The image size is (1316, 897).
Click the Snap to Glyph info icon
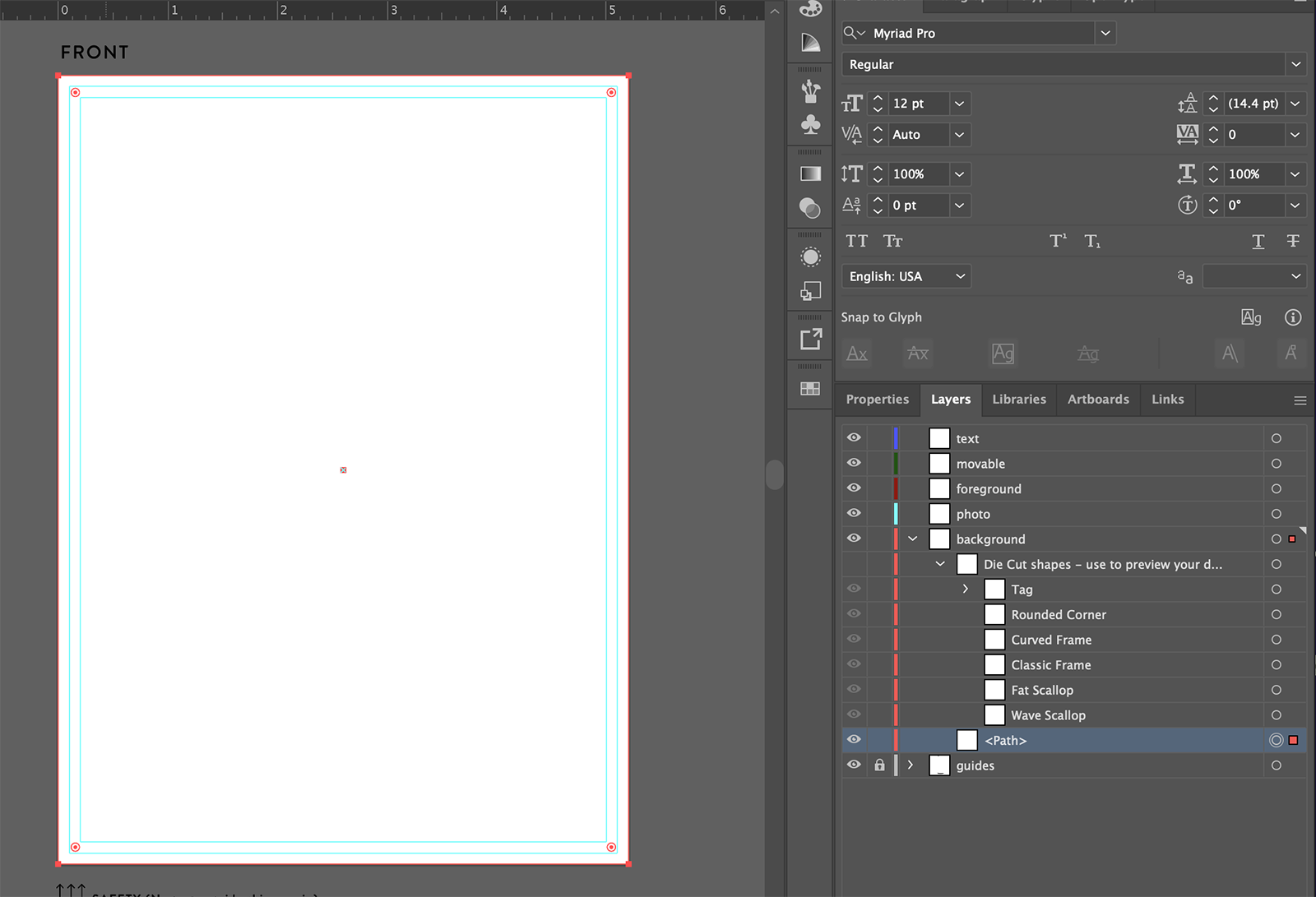point(1293,317)
